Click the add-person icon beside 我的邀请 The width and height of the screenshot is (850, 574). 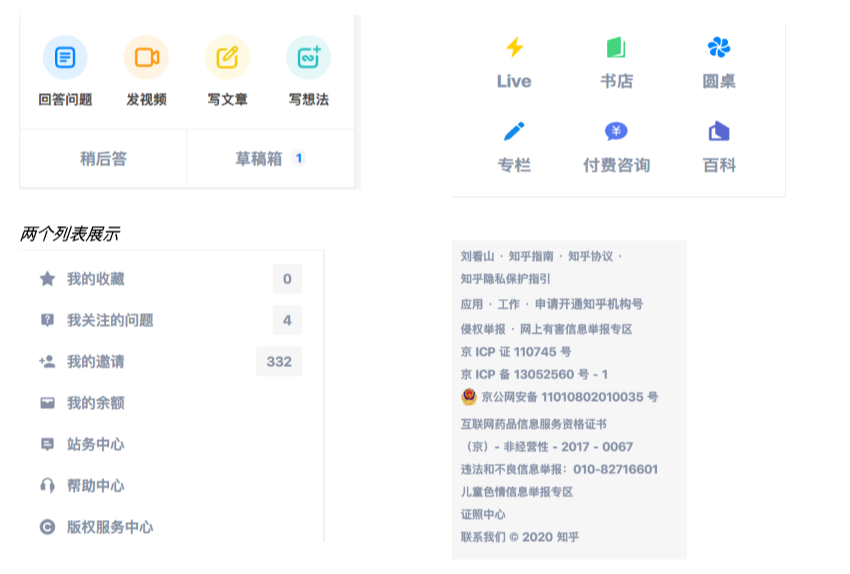tap(48, 362)
